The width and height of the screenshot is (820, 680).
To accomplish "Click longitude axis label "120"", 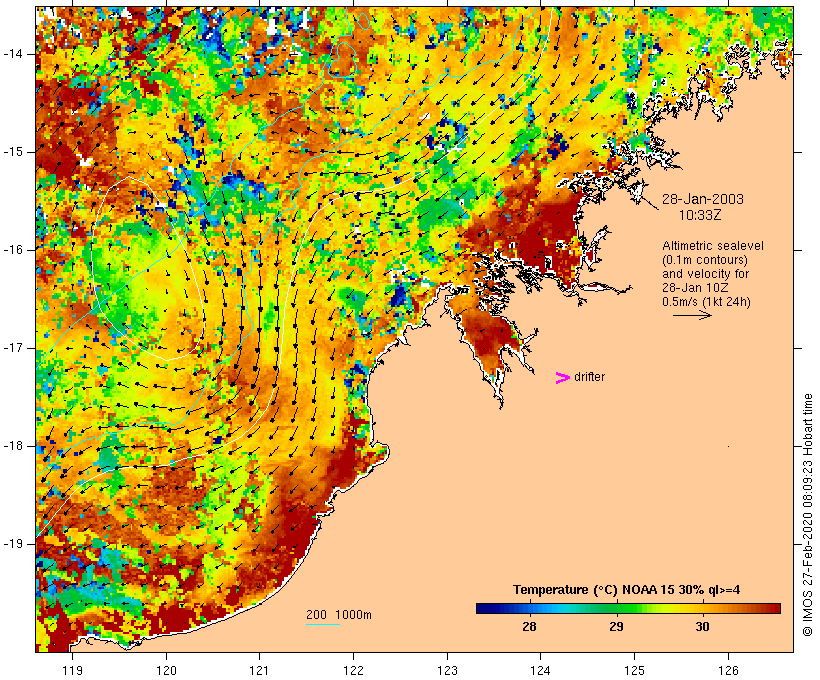I will [x=166, y=670].
